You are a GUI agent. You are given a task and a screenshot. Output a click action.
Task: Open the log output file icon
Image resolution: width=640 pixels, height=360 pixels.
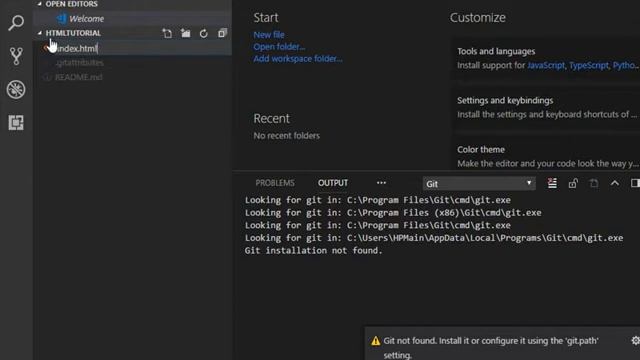click(594, 183)
